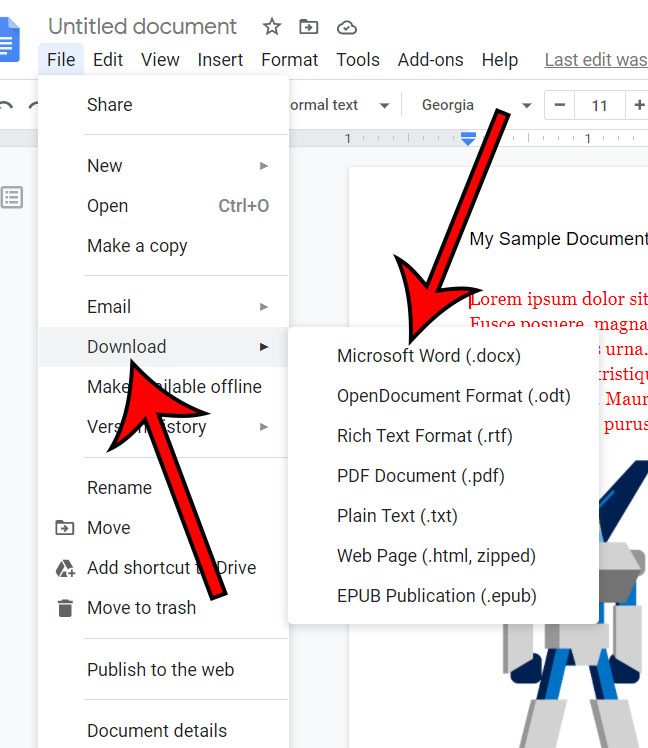Viewport: 648px width, 748px height.
Task: Click the Add shortcut to Drive icon
Action: click(x=65, y=568)
